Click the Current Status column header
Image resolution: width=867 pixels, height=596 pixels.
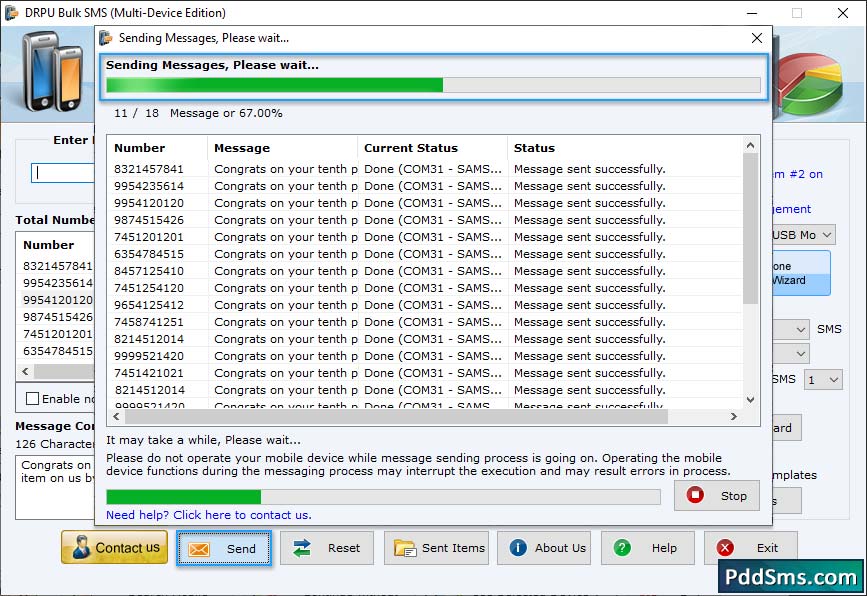432,148
